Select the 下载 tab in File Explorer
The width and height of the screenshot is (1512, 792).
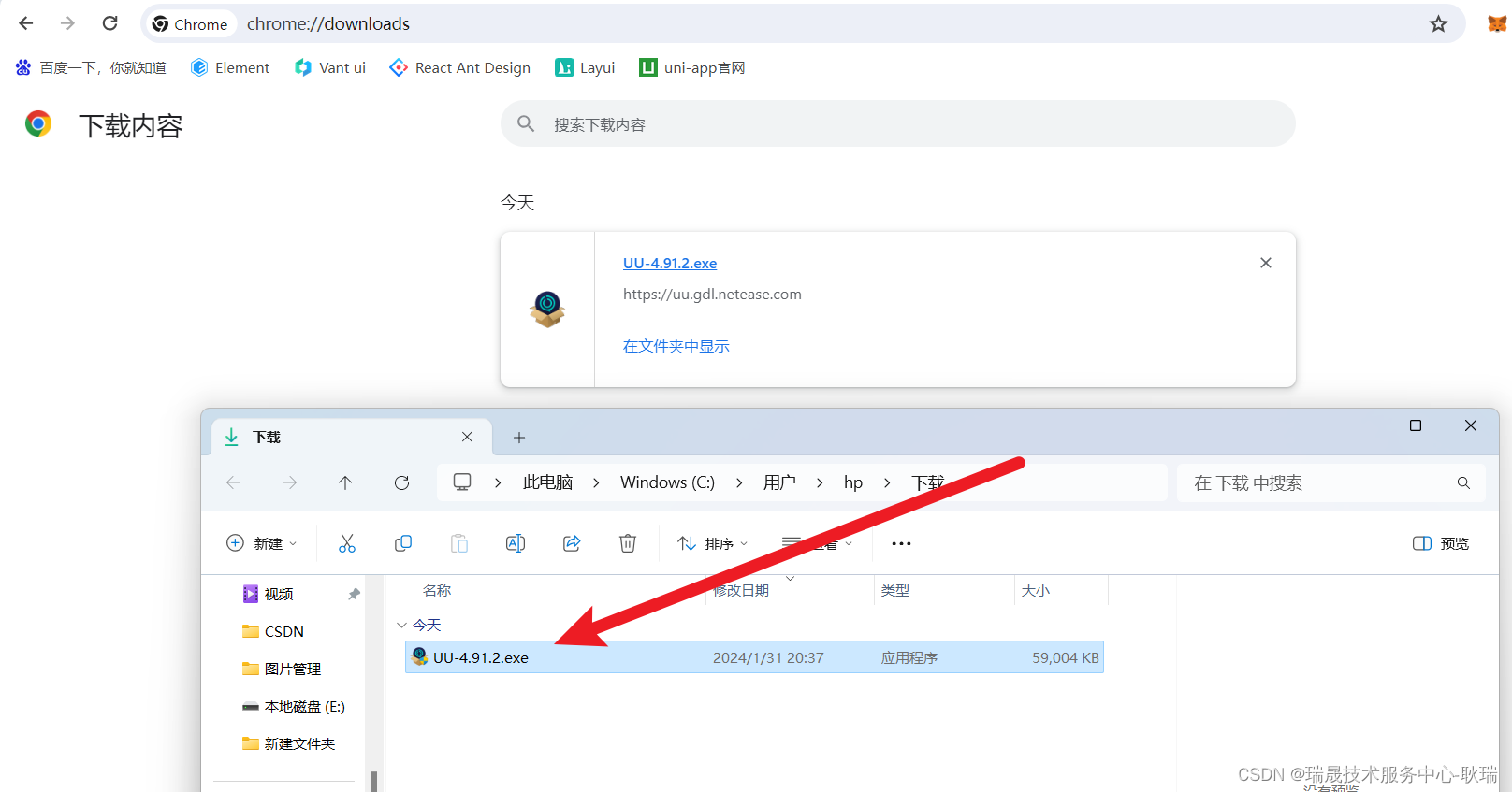coord(351,437)
